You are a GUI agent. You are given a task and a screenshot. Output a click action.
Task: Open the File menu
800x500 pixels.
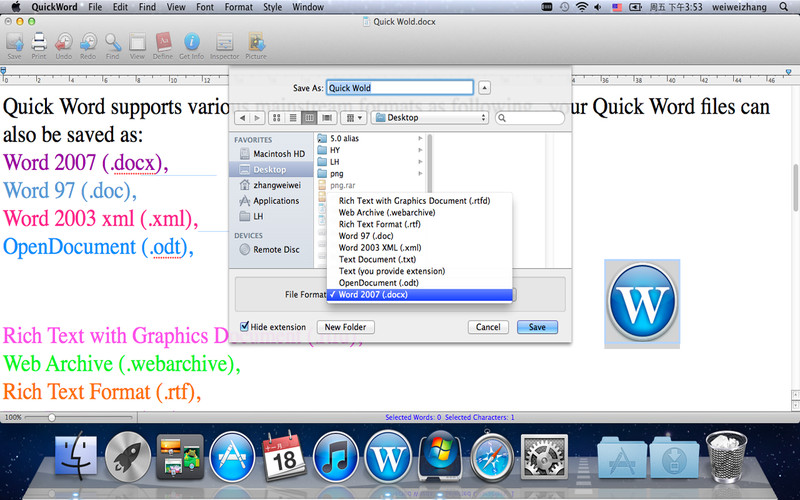95,7
